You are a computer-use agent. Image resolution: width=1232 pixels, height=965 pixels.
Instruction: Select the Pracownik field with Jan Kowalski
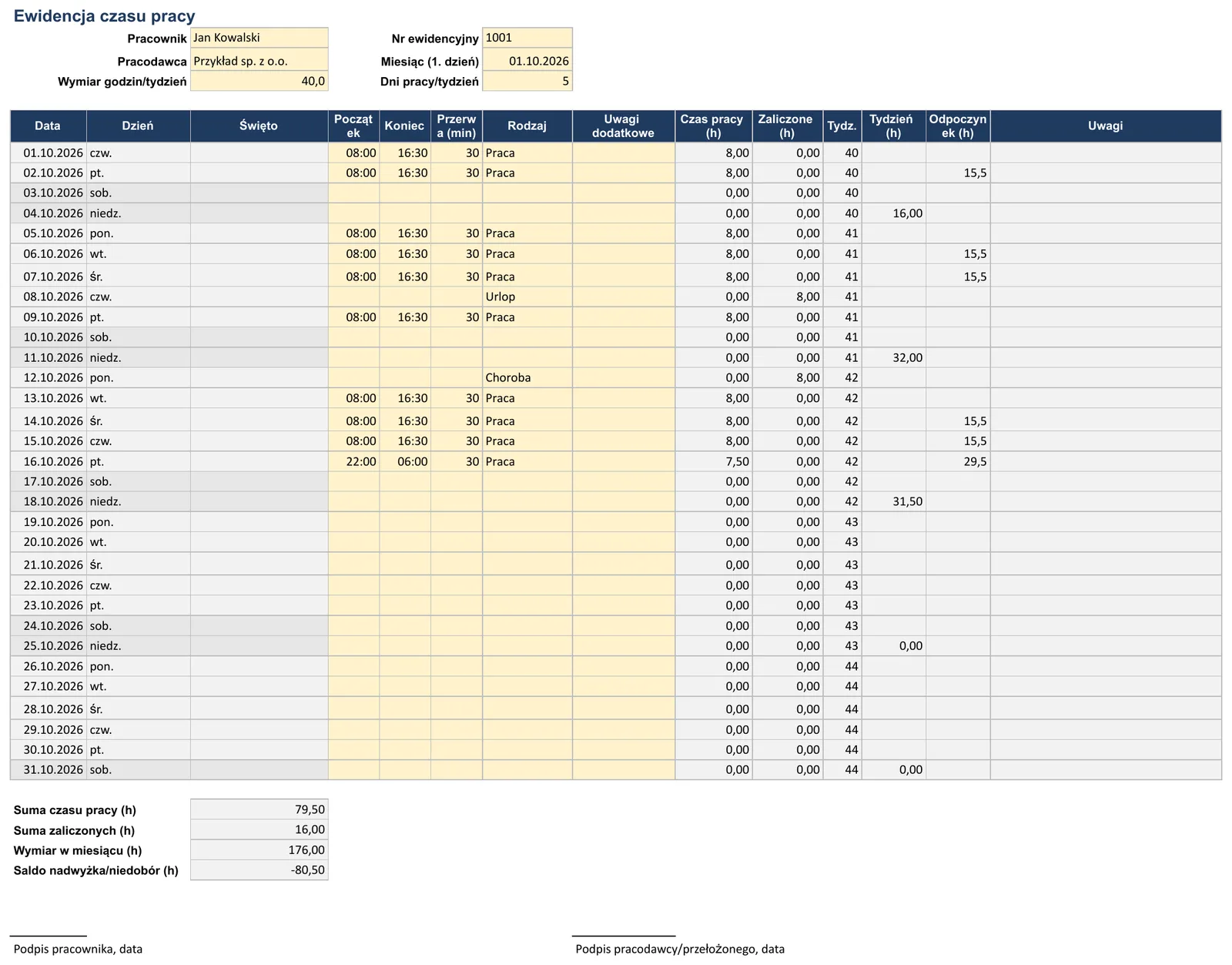click(259, 38)
